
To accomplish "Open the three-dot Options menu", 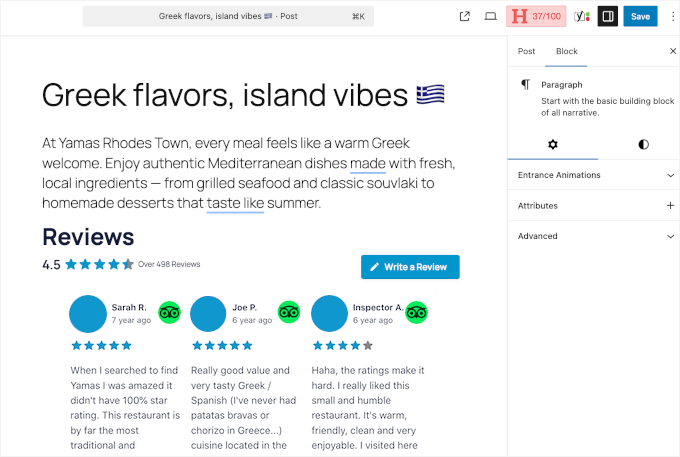I will click(672, 16).
